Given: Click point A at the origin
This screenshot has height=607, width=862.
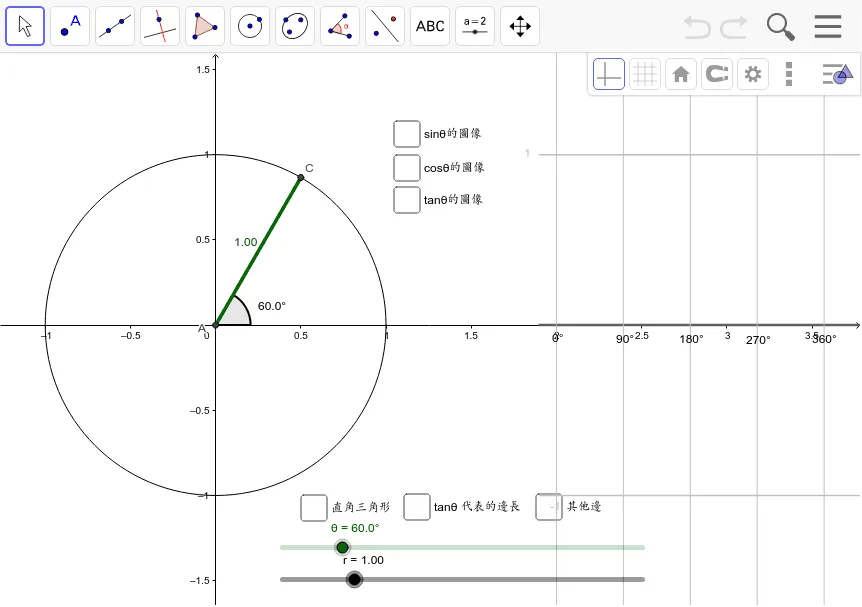Looking at the screenshot, I should (x=216, y=325).
